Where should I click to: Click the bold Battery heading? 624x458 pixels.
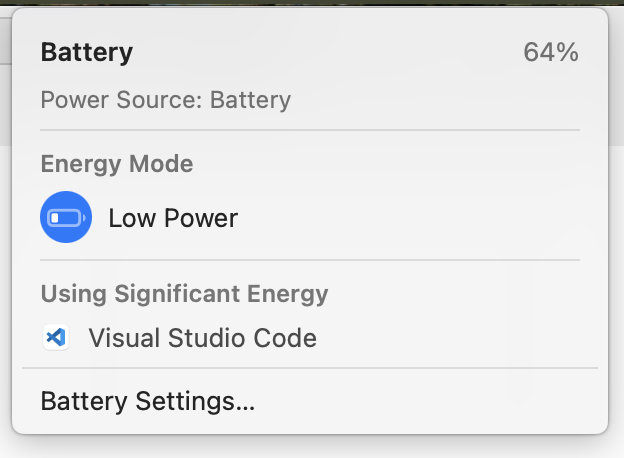coord(87,52)
